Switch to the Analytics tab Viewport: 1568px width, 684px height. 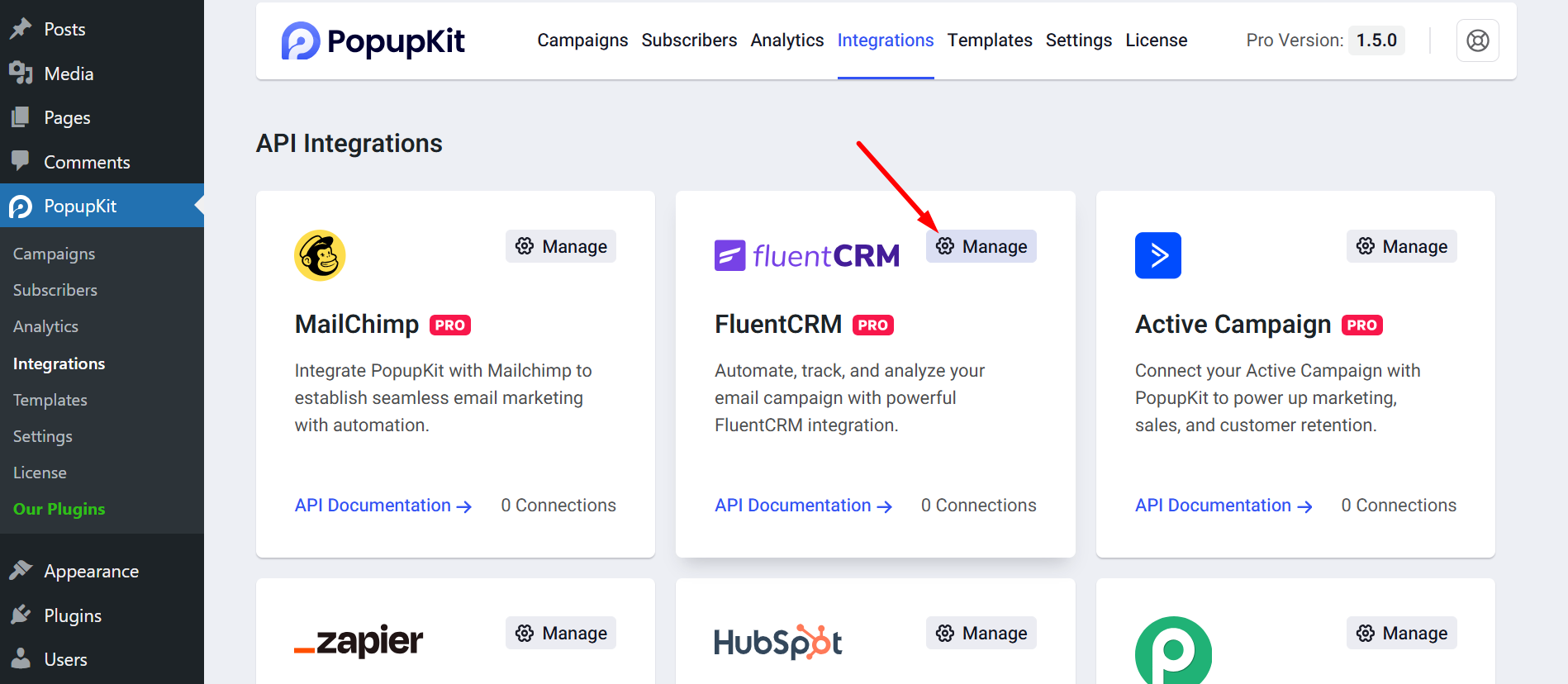click(786, 40)
